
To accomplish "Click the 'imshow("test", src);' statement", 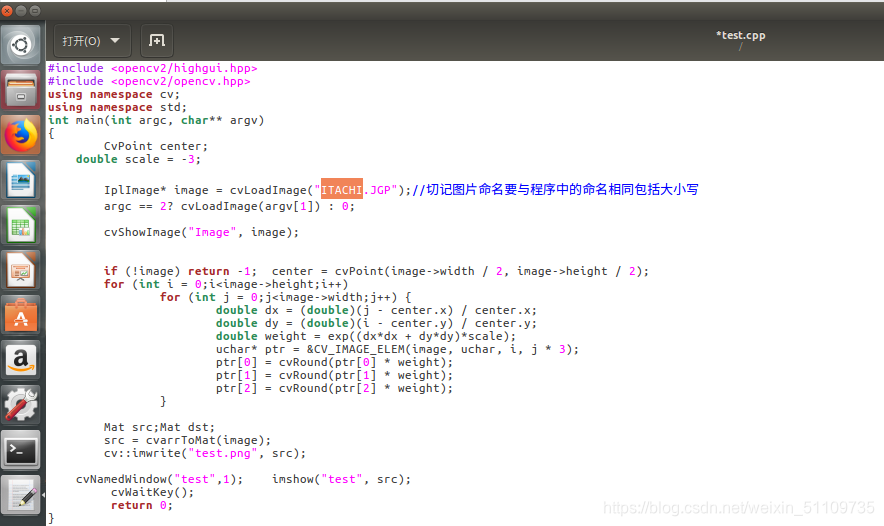I will [341, 479].
